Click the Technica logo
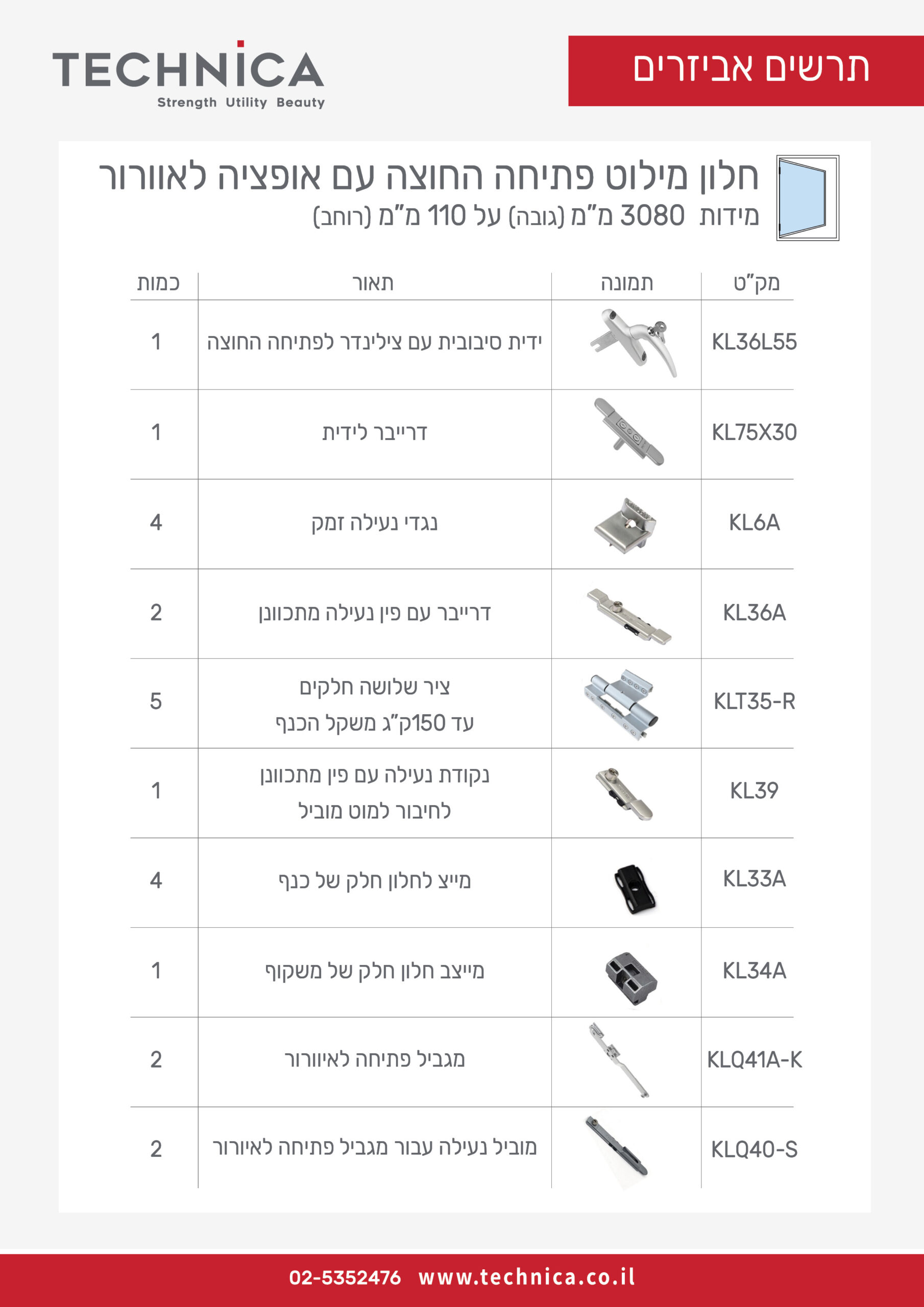The height and width of the screenshot is (1307, 924). pyautogui.click(x=188, y=75)
